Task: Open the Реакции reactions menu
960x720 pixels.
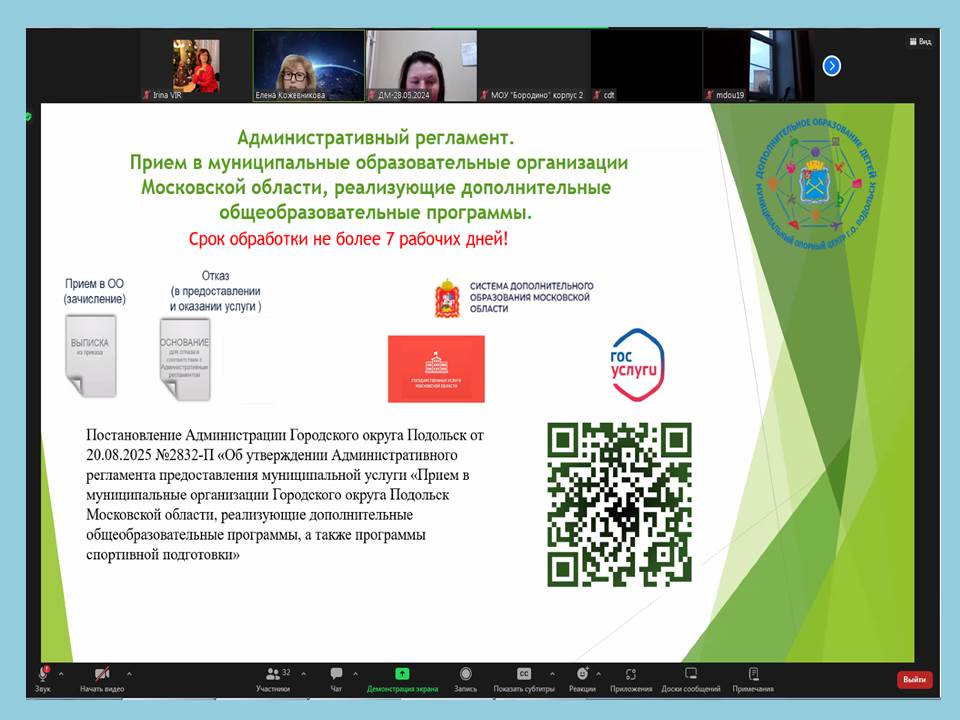Action: pyautogui.click(x=582, y=675)
